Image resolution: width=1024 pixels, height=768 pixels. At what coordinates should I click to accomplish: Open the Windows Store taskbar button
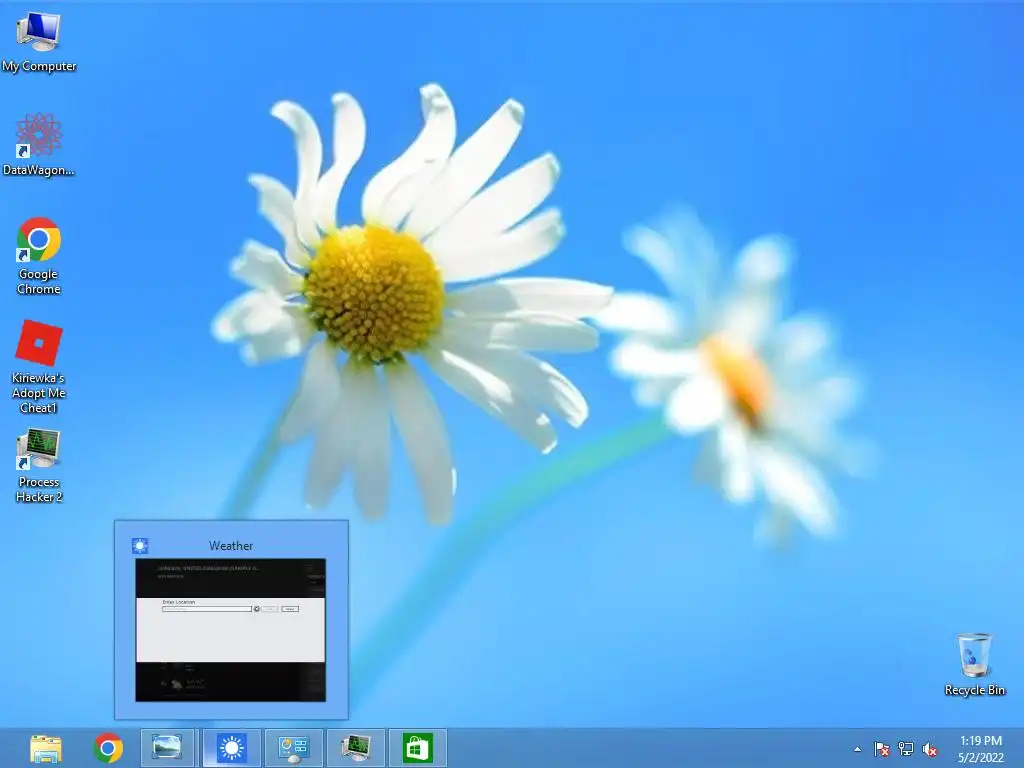click(418, 748)
